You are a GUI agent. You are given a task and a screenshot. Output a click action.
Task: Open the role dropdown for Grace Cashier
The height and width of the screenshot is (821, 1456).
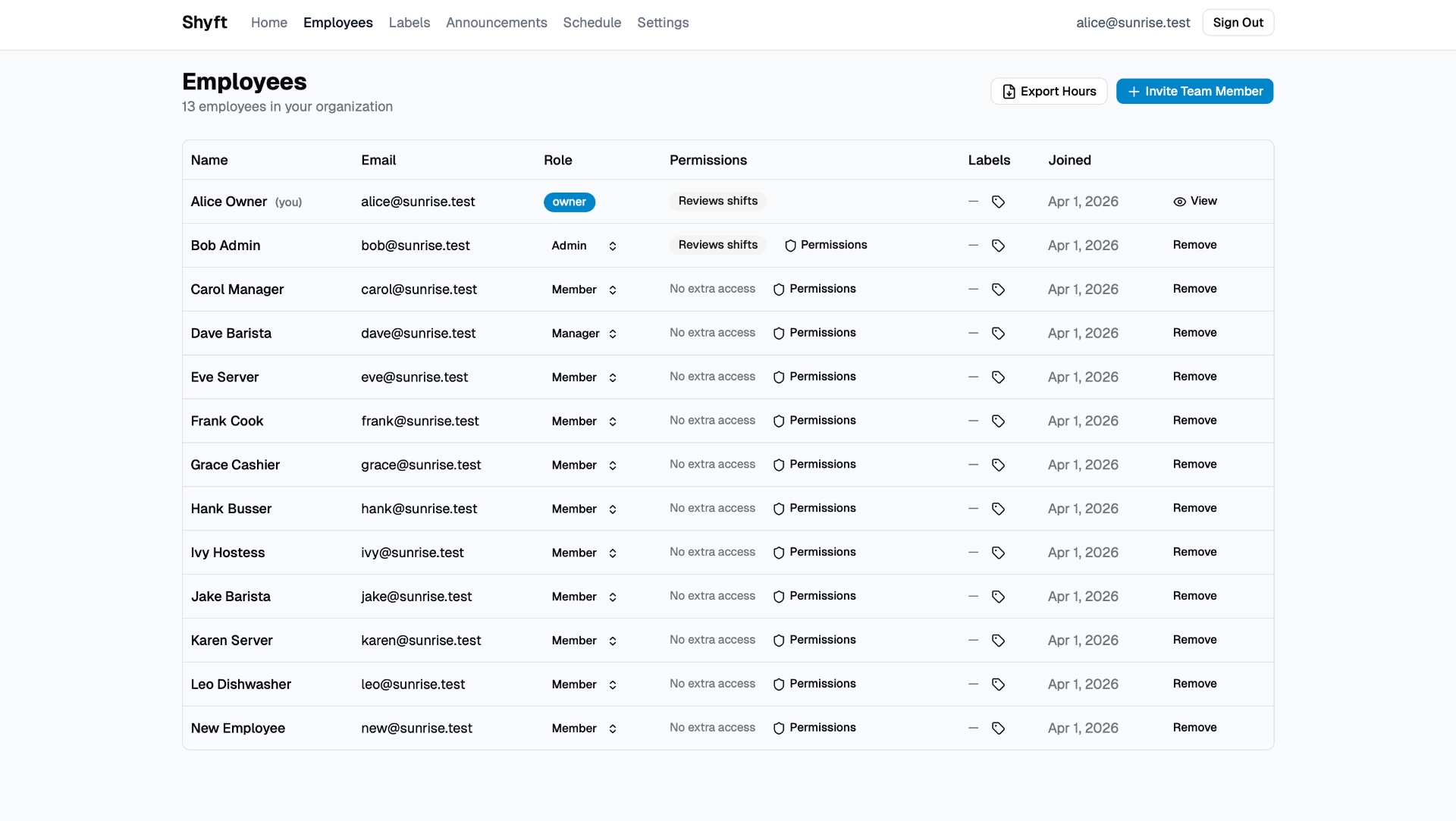584,465
